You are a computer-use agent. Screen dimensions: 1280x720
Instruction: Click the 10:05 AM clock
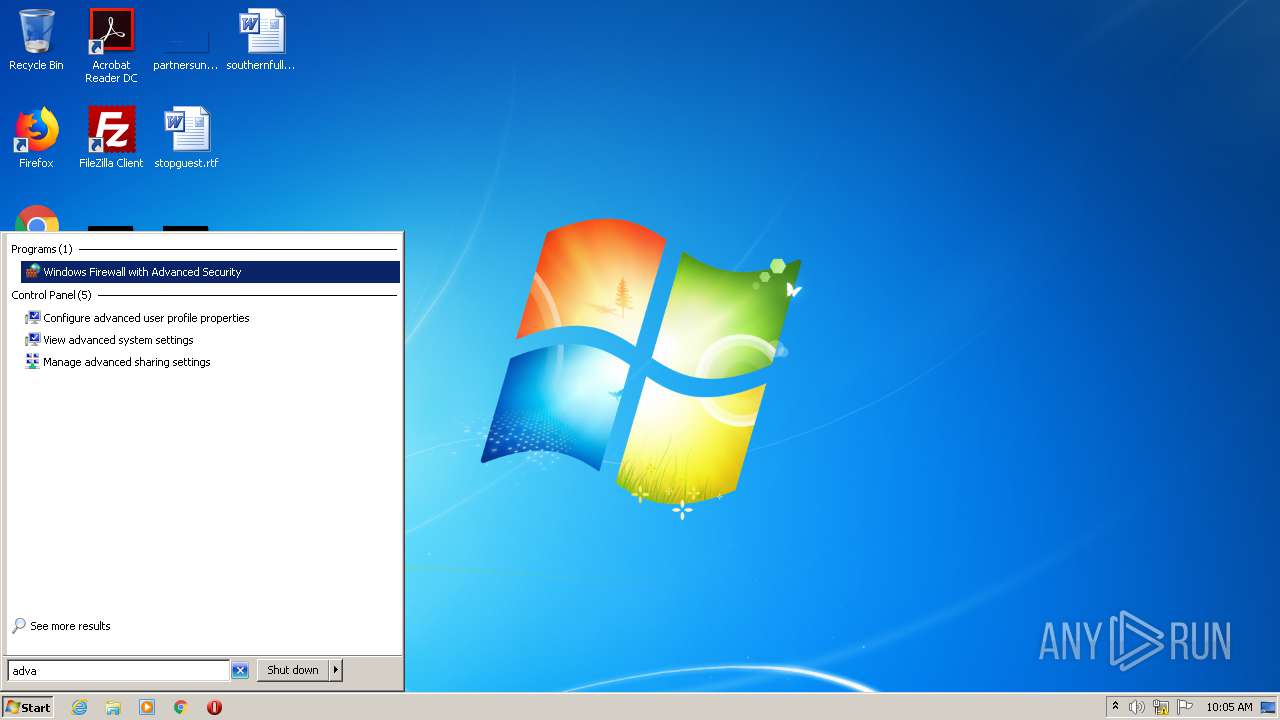(x=1229, y=707)
